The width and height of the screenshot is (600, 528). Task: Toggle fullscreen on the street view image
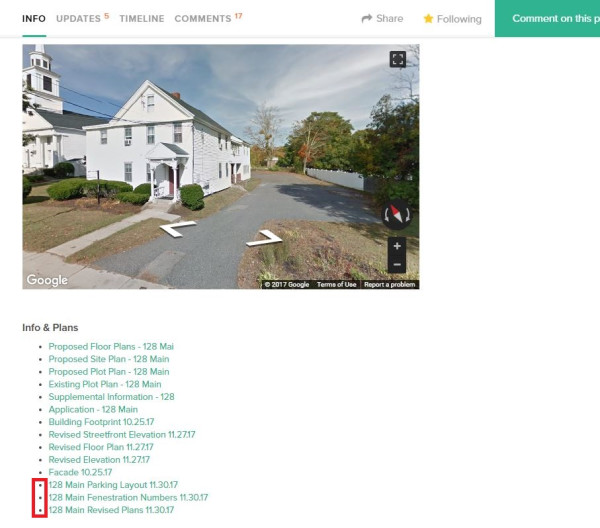click(x=398, y=59)
